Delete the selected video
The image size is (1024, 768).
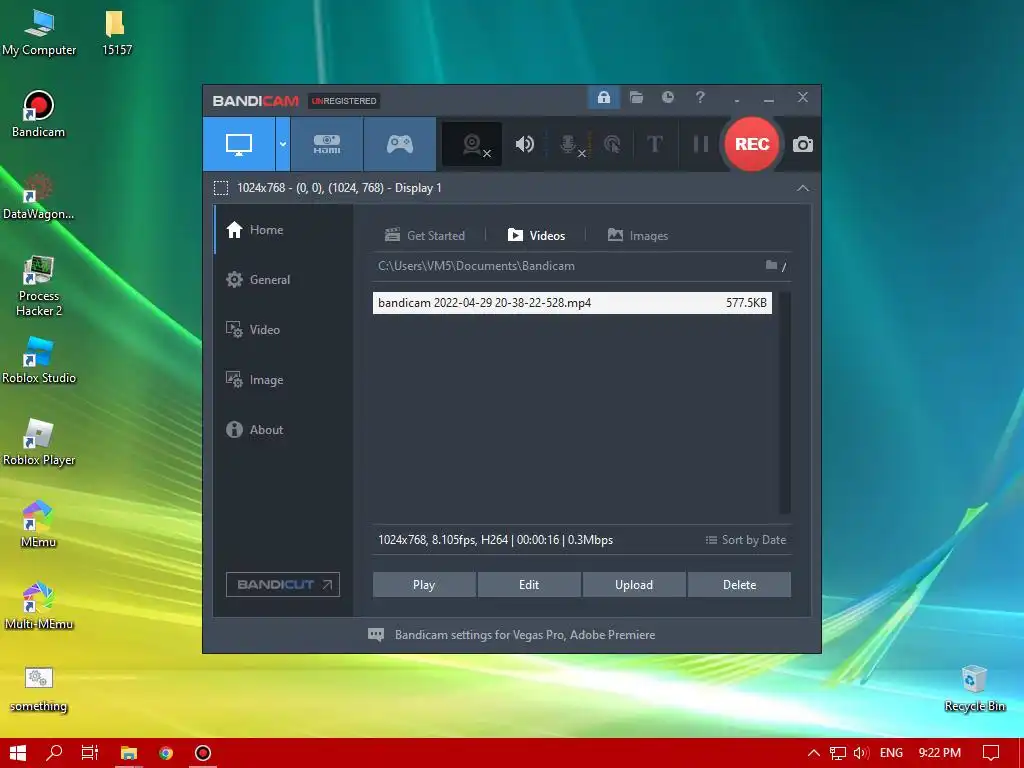tap(739, 584)
